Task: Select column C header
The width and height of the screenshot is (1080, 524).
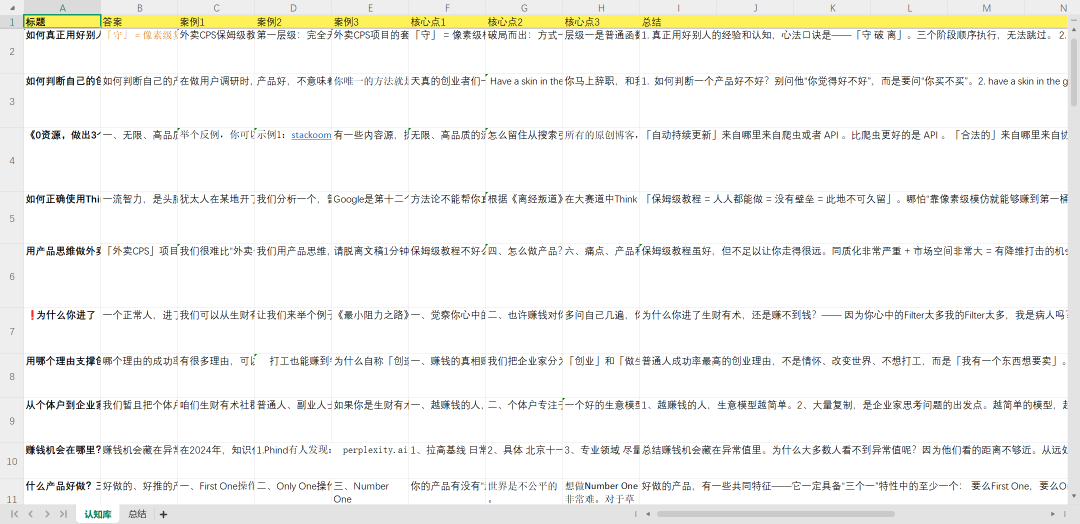Action: 216,8
